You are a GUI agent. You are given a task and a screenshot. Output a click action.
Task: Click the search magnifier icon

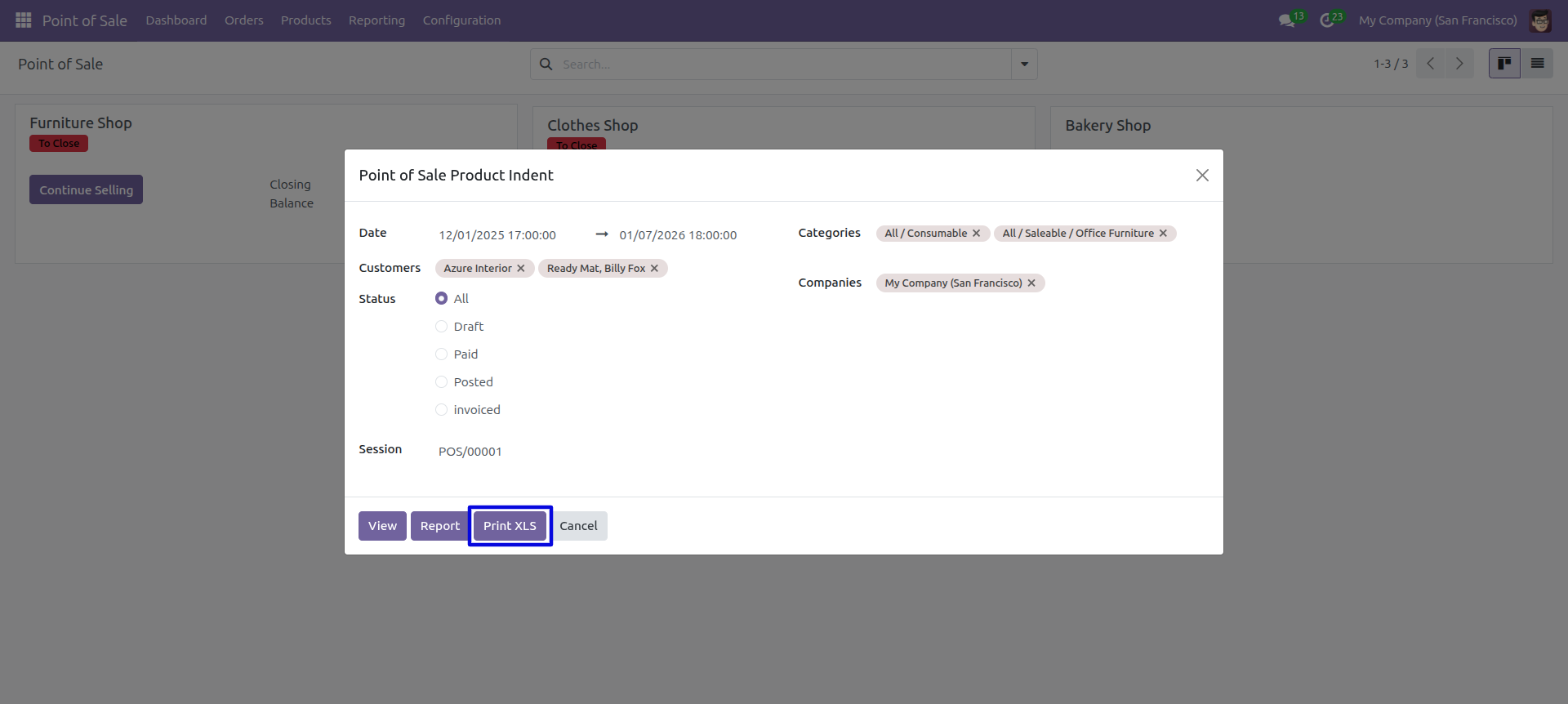click(546, 64)
